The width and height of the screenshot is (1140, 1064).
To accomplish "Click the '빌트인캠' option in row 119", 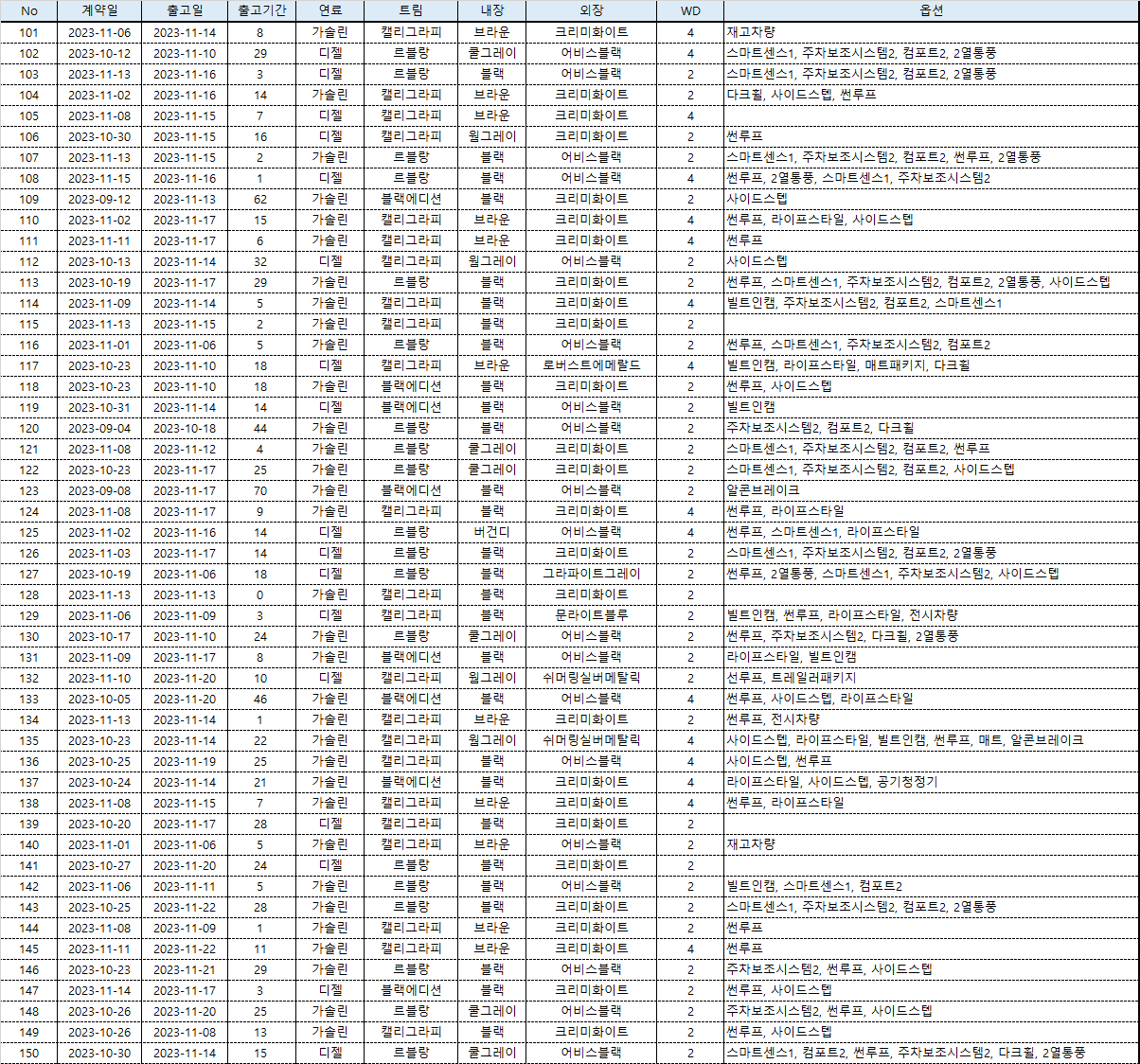I will click(x=751, y=407).
